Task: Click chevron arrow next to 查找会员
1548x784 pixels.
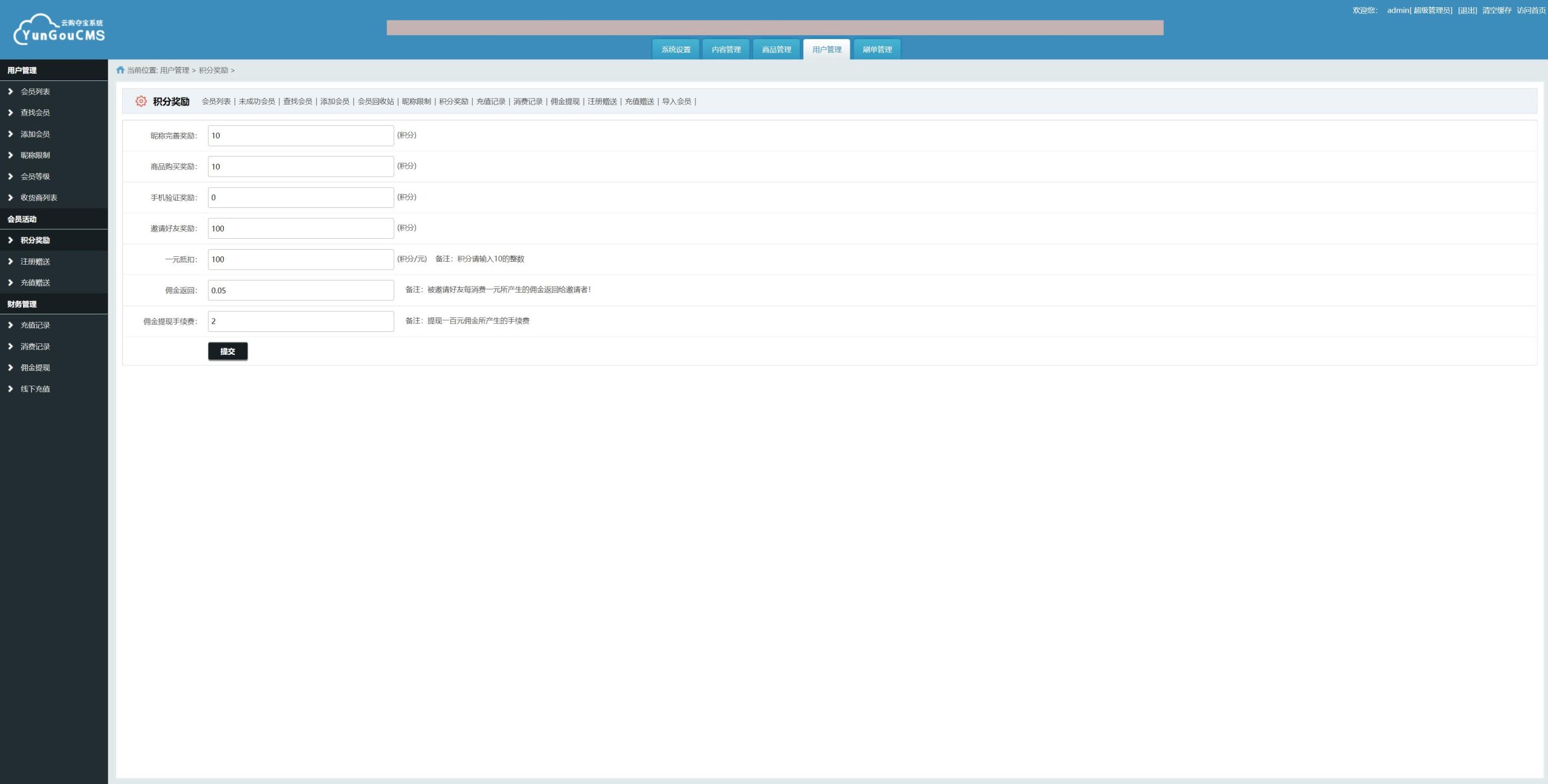Action: tap(10, 112)
